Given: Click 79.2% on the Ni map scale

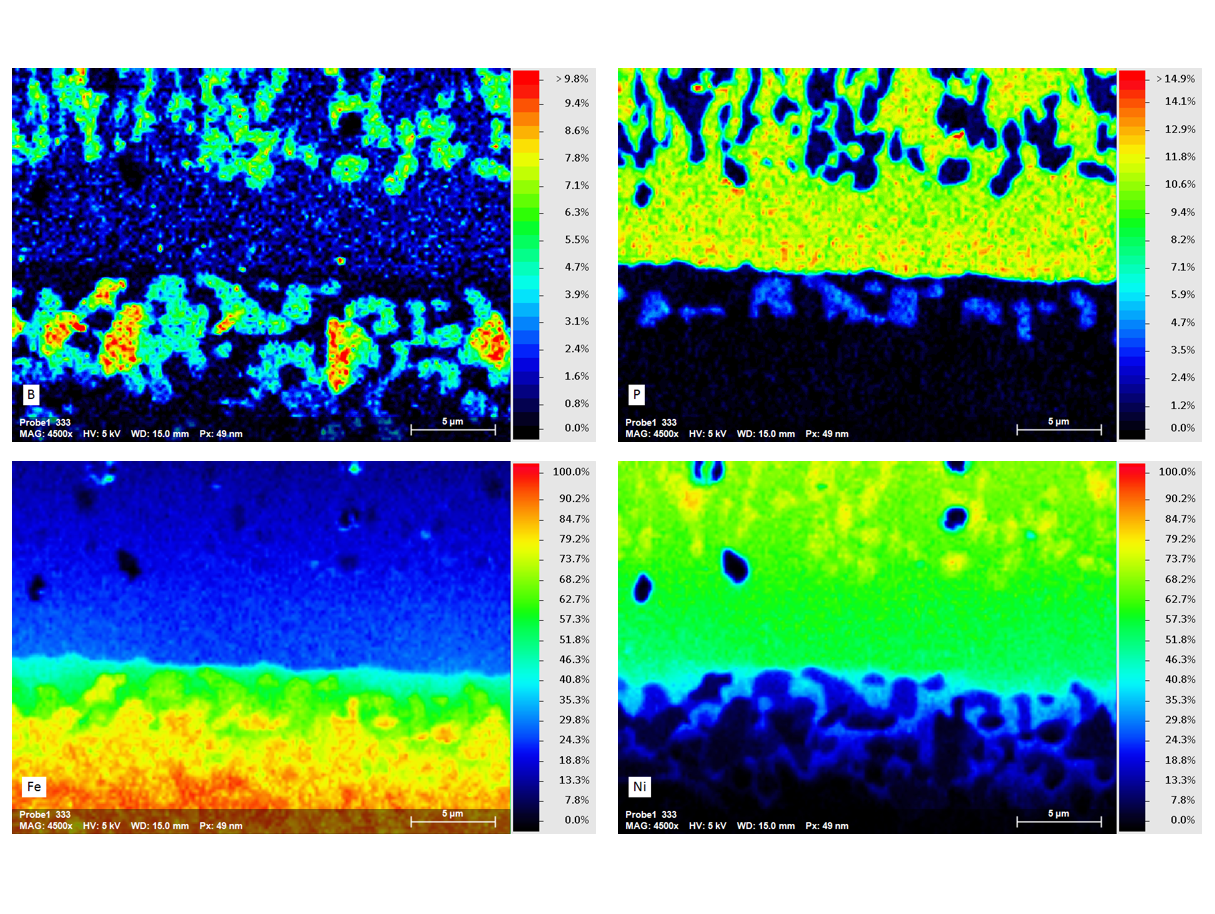Looking at the screenshot, I should coord(1181,539).
